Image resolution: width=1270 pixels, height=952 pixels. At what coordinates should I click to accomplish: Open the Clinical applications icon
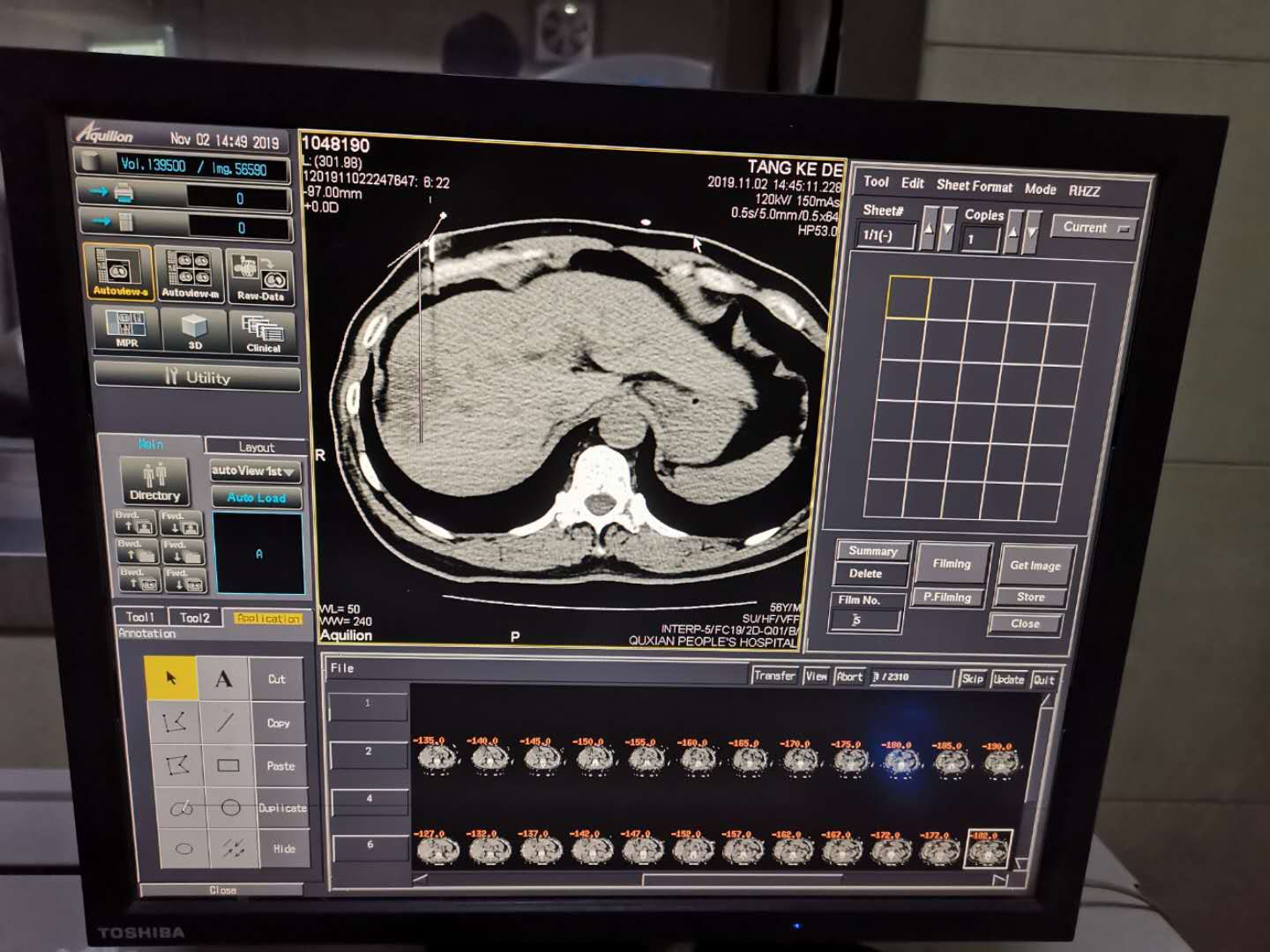[263, 332]
